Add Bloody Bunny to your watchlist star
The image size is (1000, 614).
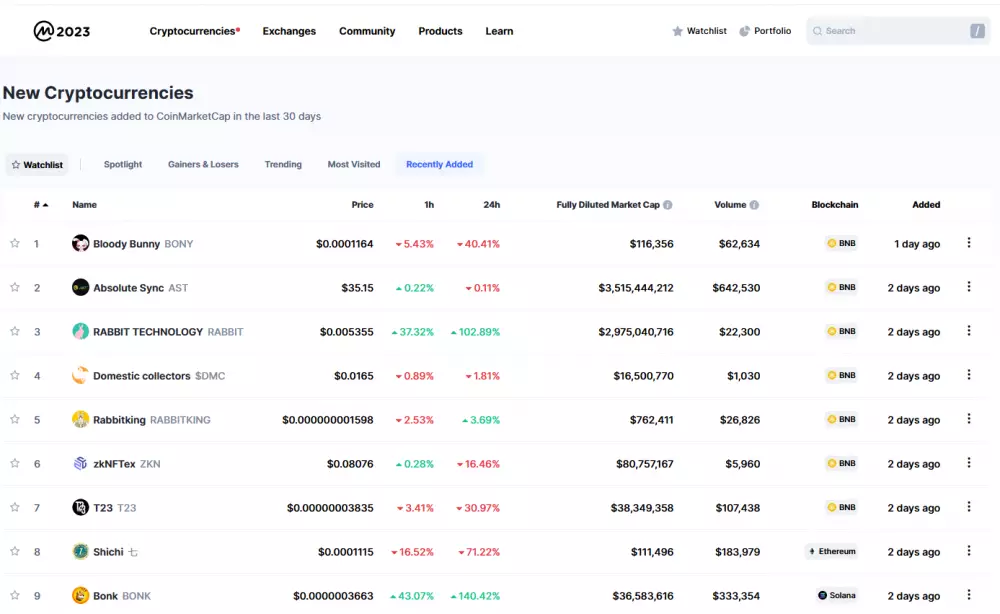point(14,243)
